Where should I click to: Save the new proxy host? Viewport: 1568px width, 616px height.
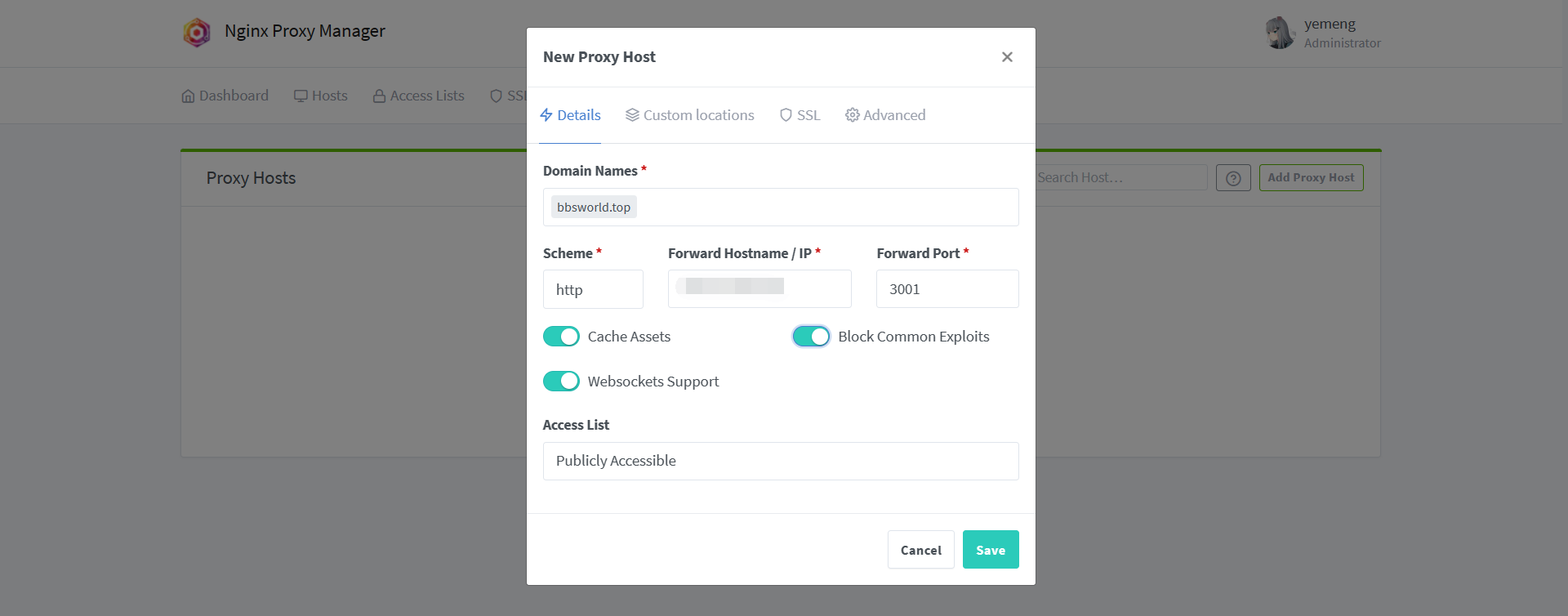click(990, 550)
